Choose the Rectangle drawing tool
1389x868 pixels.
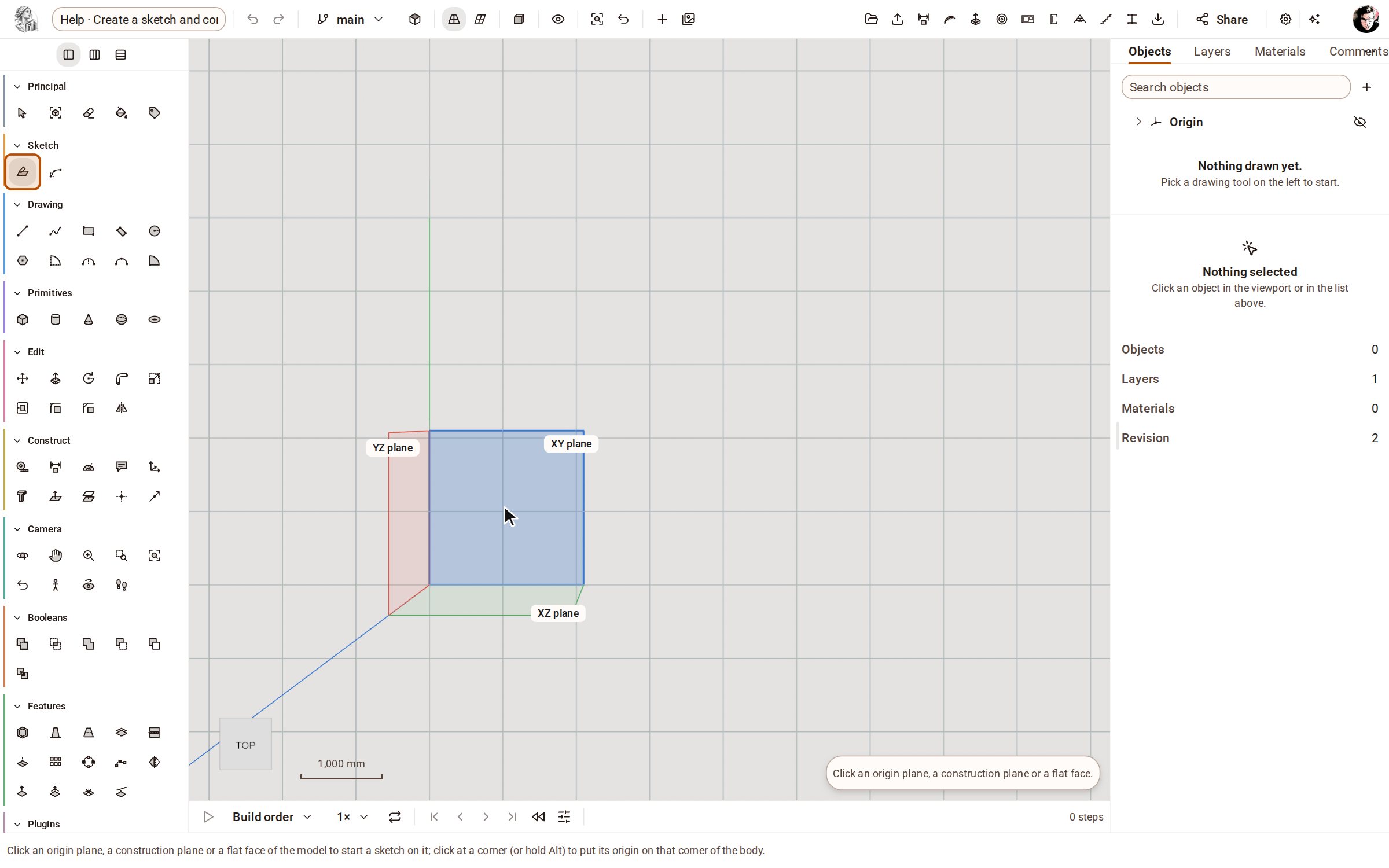(88, 231)
